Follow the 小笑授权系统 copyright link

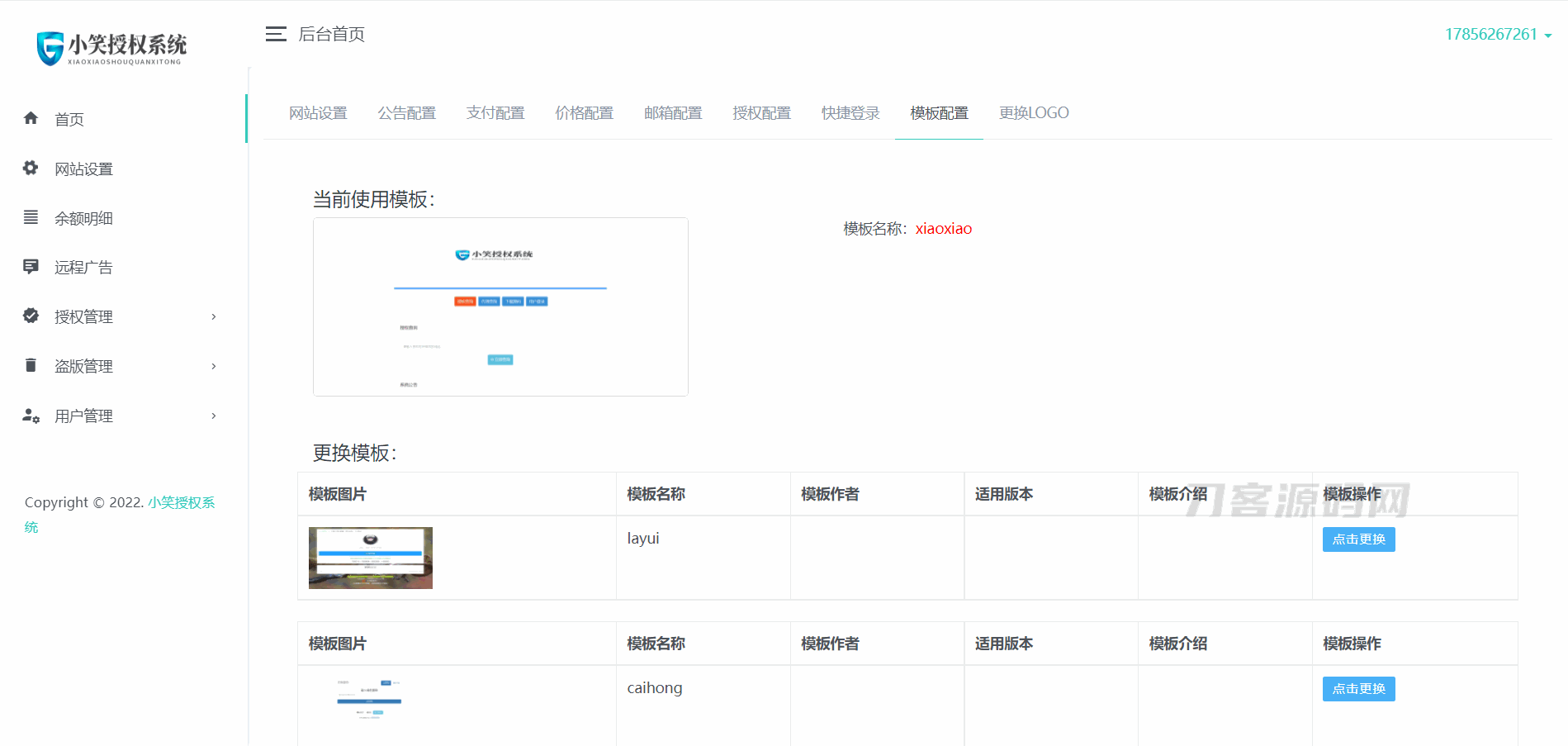pos(181,502)
